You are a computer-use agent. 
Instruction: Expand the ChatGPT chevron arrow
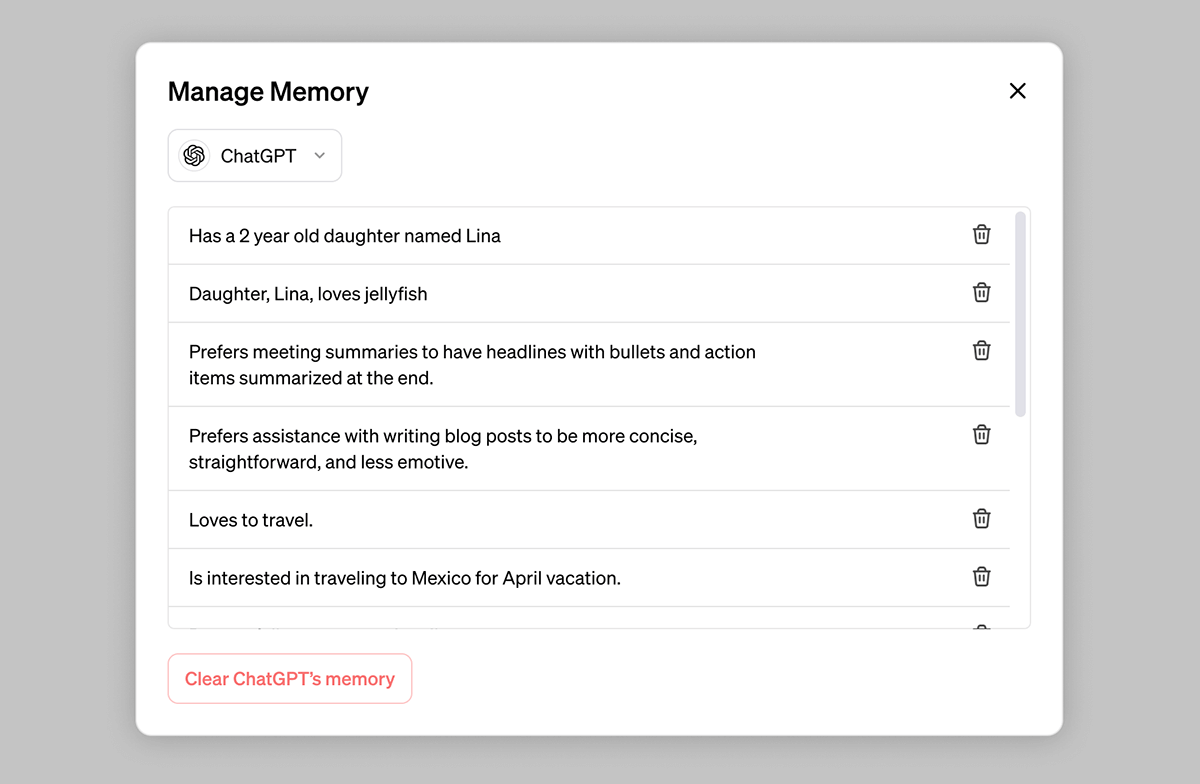click(320, 156)
